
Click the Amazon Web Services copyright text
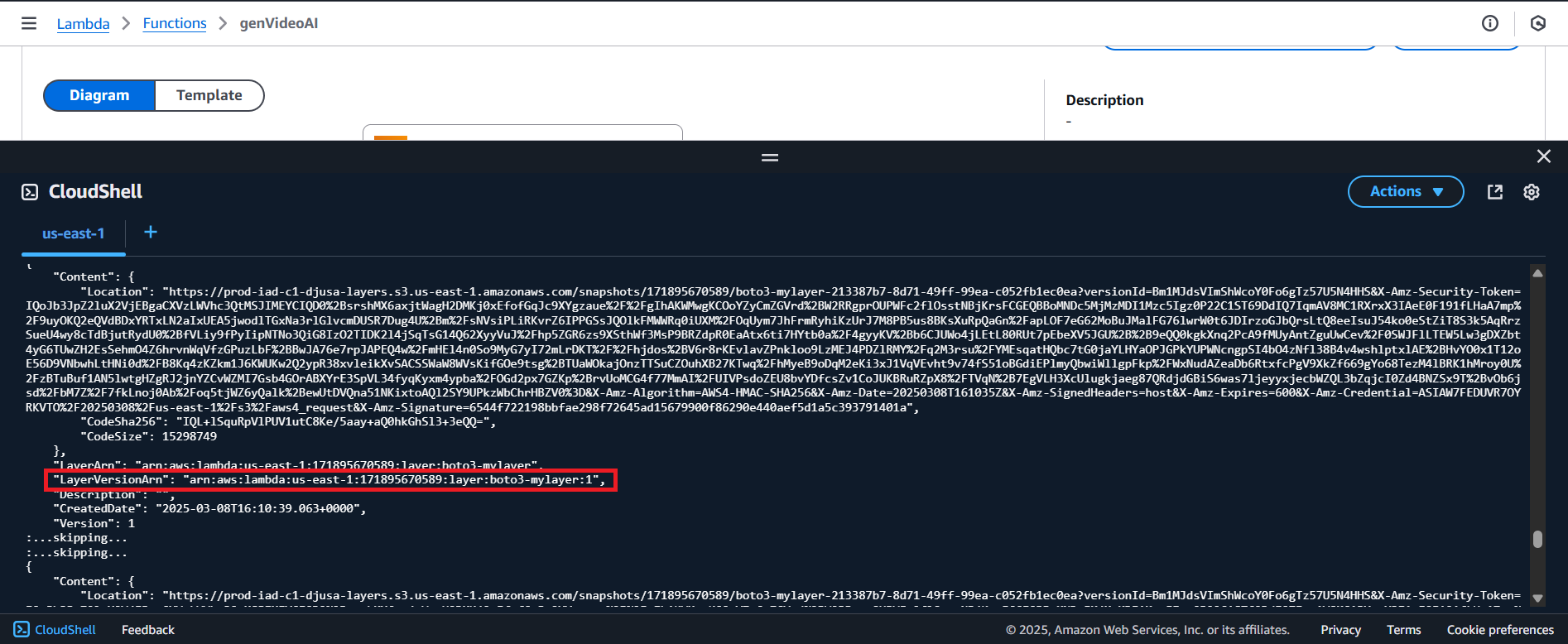1147,630
